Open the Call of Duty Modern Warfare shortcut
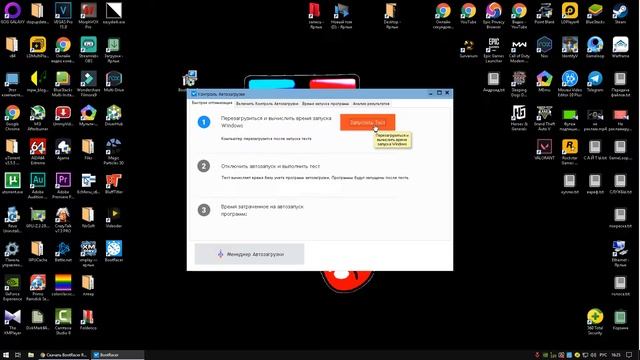This screenshot has height=360, width=640. pos(519,50)
